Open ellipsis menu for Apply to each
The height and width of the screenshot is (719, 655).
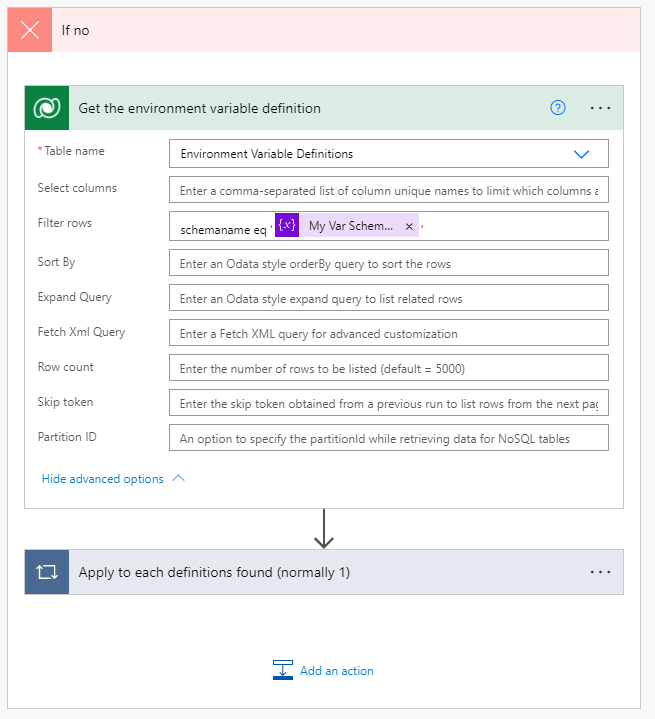(x=600, y=572)
